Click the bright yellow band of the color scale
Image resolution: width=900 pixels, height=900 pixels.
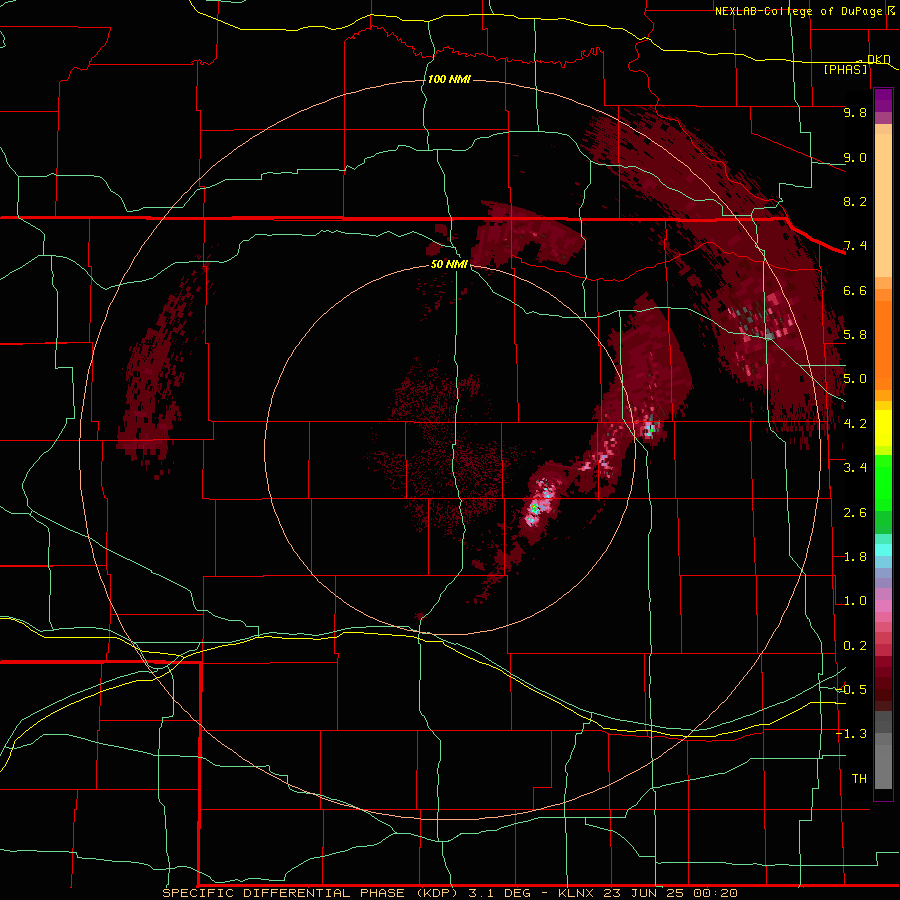click(883, 428)
